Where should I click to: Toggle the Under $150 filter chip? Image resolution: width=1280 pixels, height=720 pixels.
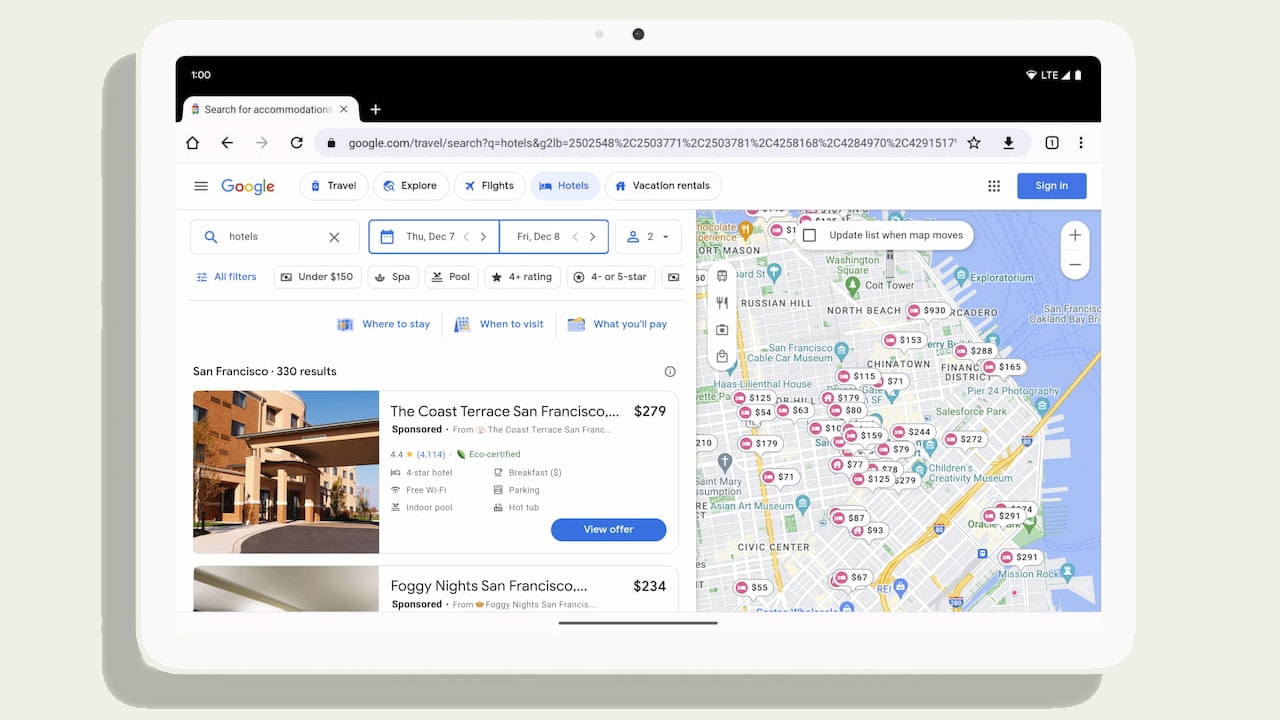317,277
